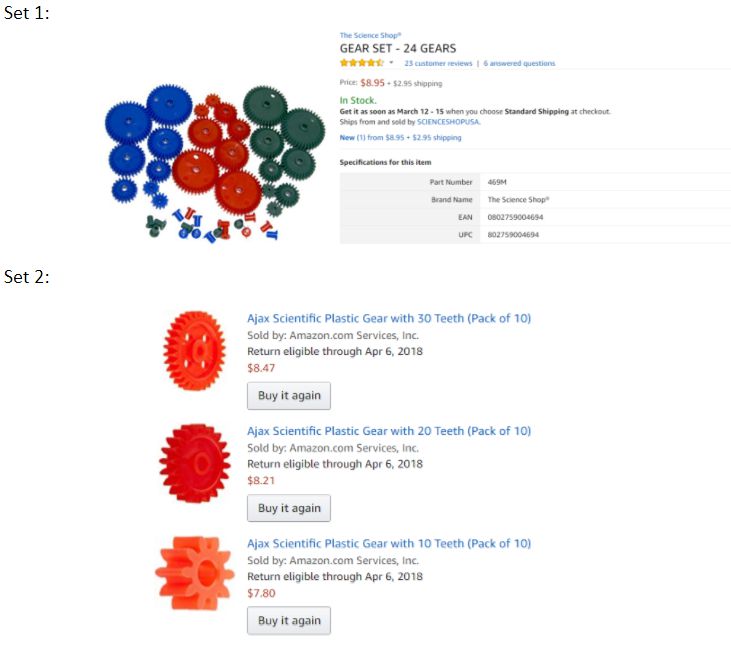Viewport: 731px width, 652px height.
Task: Open Ajax Scientific Gear with 30 Teeth link
Action: tap(389, 318)
